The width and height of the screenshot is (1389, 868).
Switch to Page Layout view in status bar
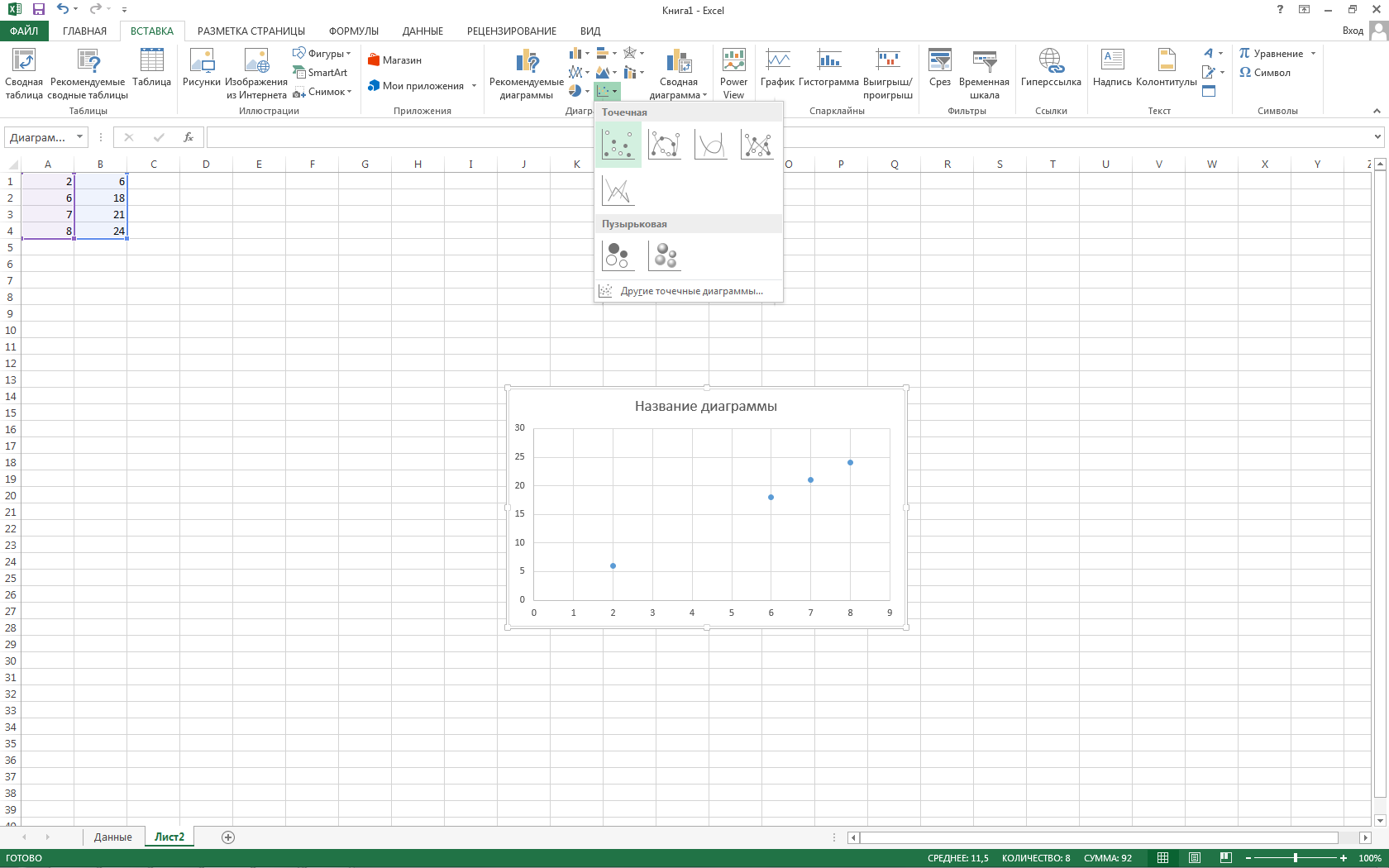pyautogui.click(x=1194, y=858)
